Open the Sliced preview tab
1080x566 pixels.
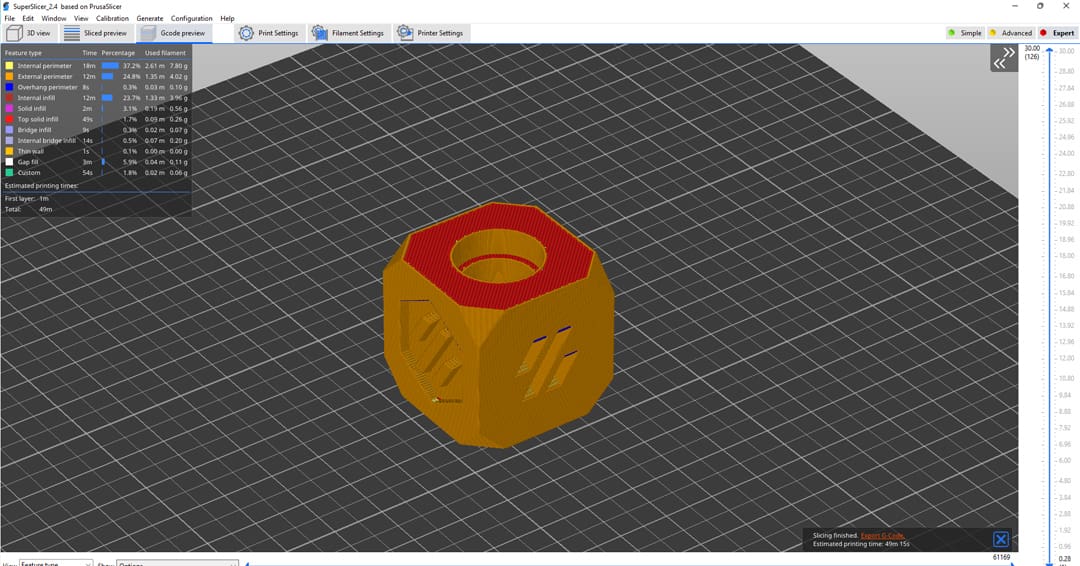(x=96, y=33)
